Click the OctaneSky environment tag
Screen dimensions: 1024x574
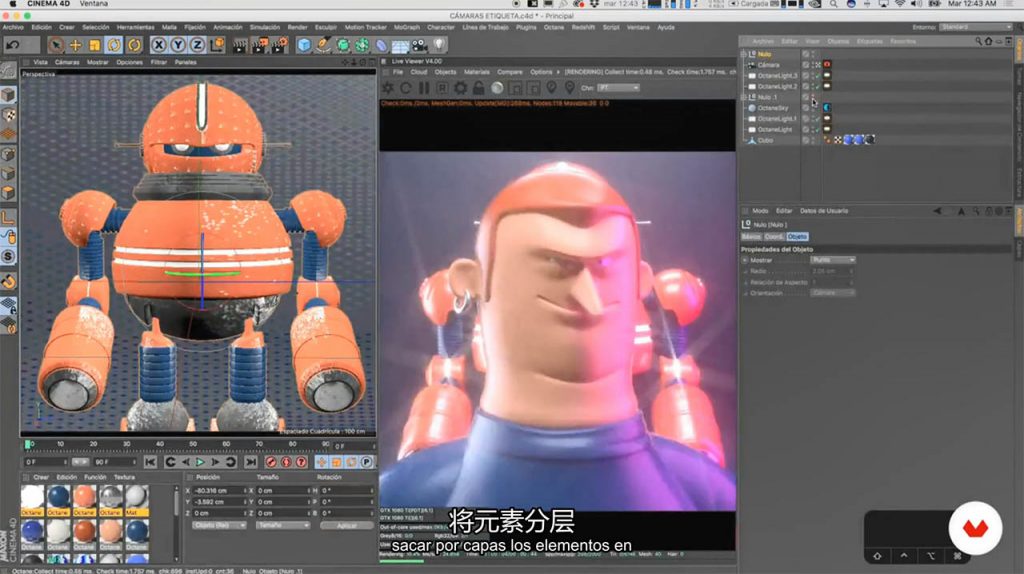827,108
